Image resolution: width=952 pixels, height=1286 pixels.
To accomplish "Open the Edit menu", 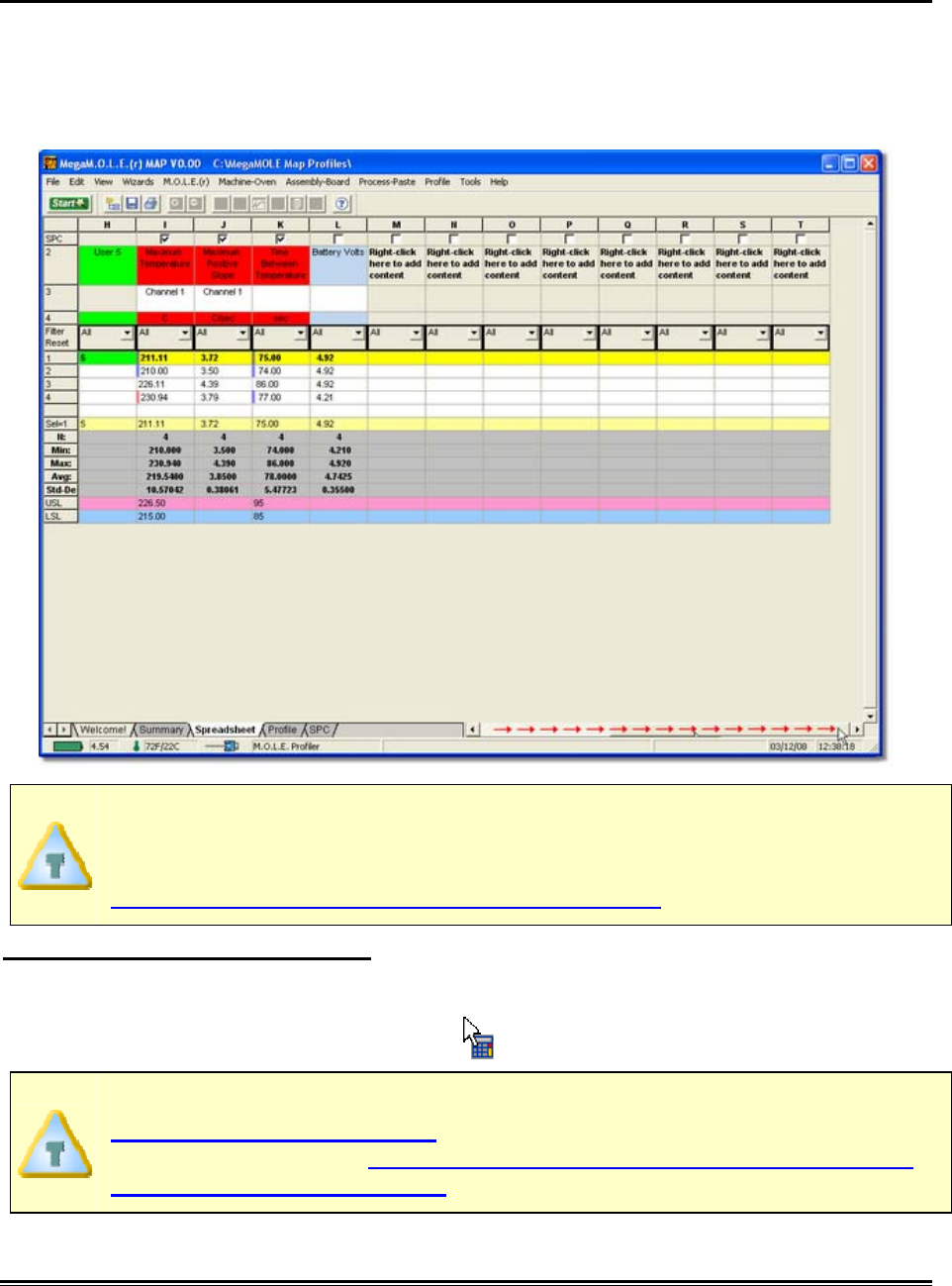I will 76,182.
